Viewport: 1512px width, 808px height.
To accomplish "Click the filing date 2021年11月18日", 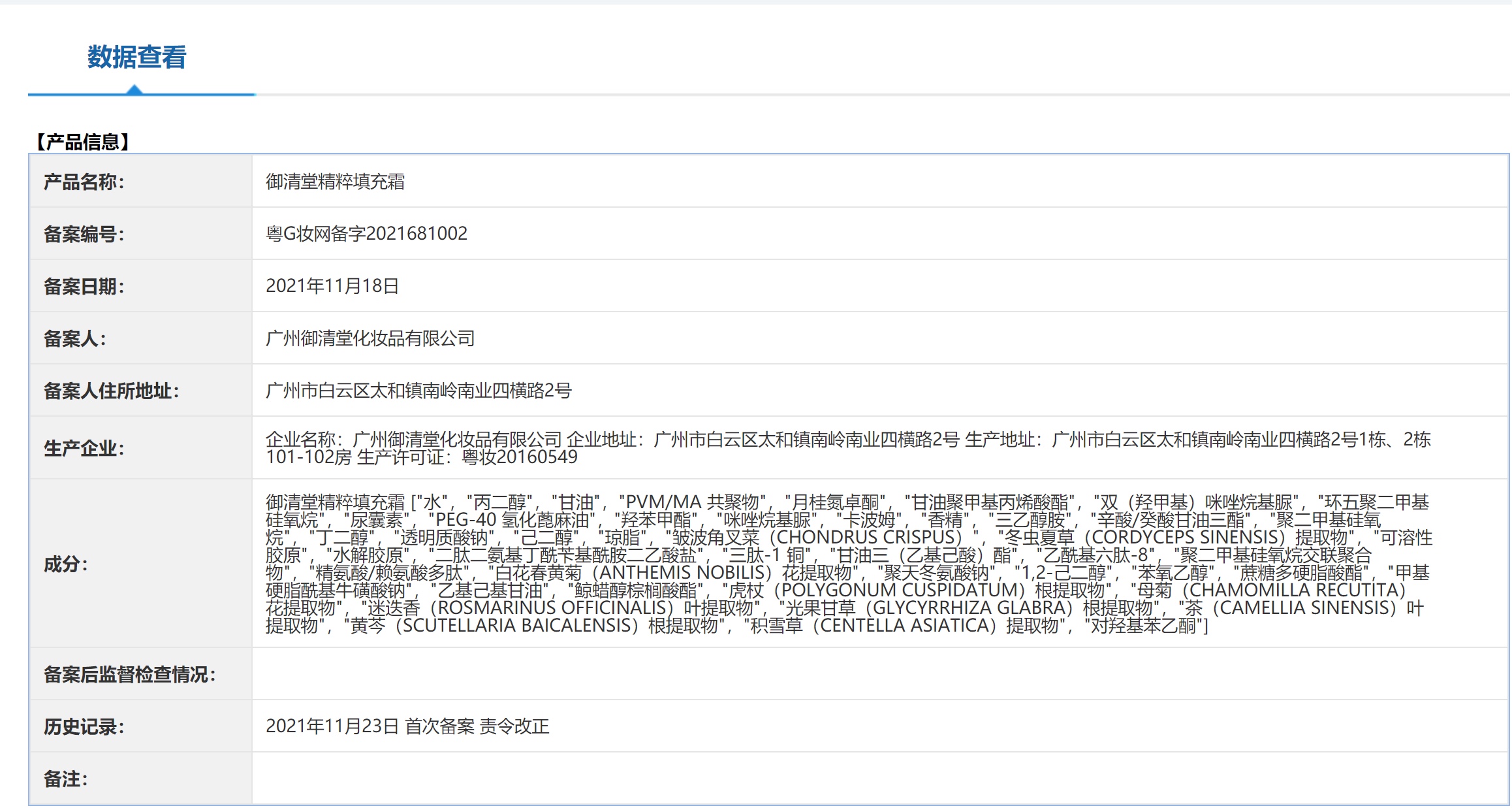I will [x=332, y=286].
